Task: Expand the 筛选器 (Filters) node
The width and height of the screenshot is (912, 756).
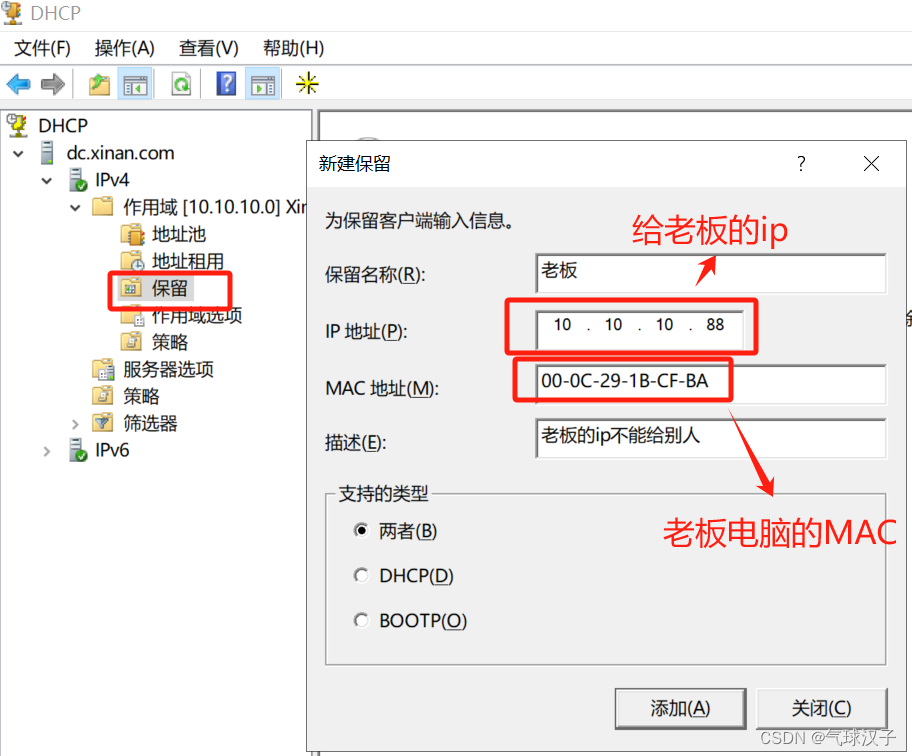Action: [x=74, y=423]
